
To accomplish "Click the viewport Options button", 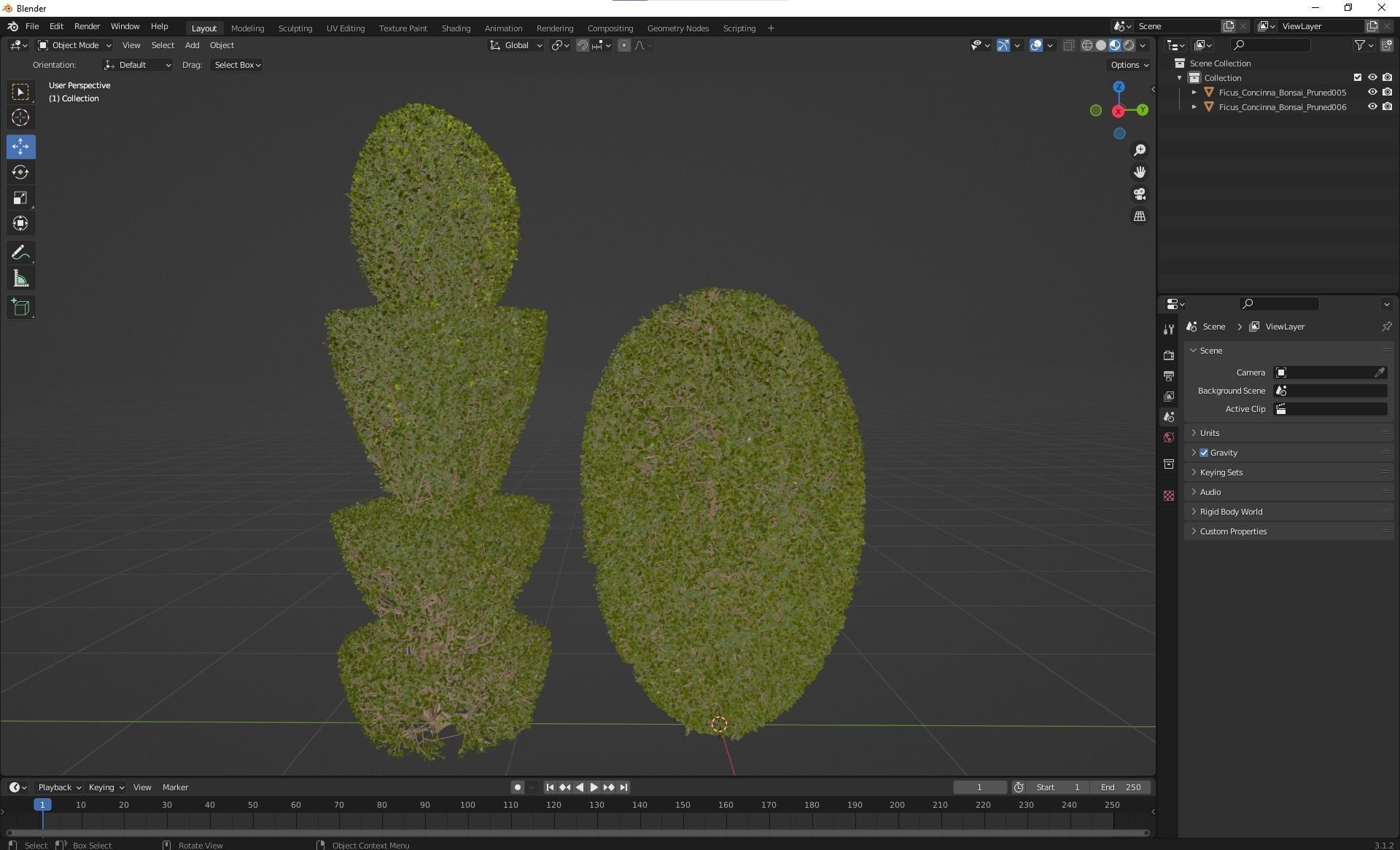I will 1129,65.
